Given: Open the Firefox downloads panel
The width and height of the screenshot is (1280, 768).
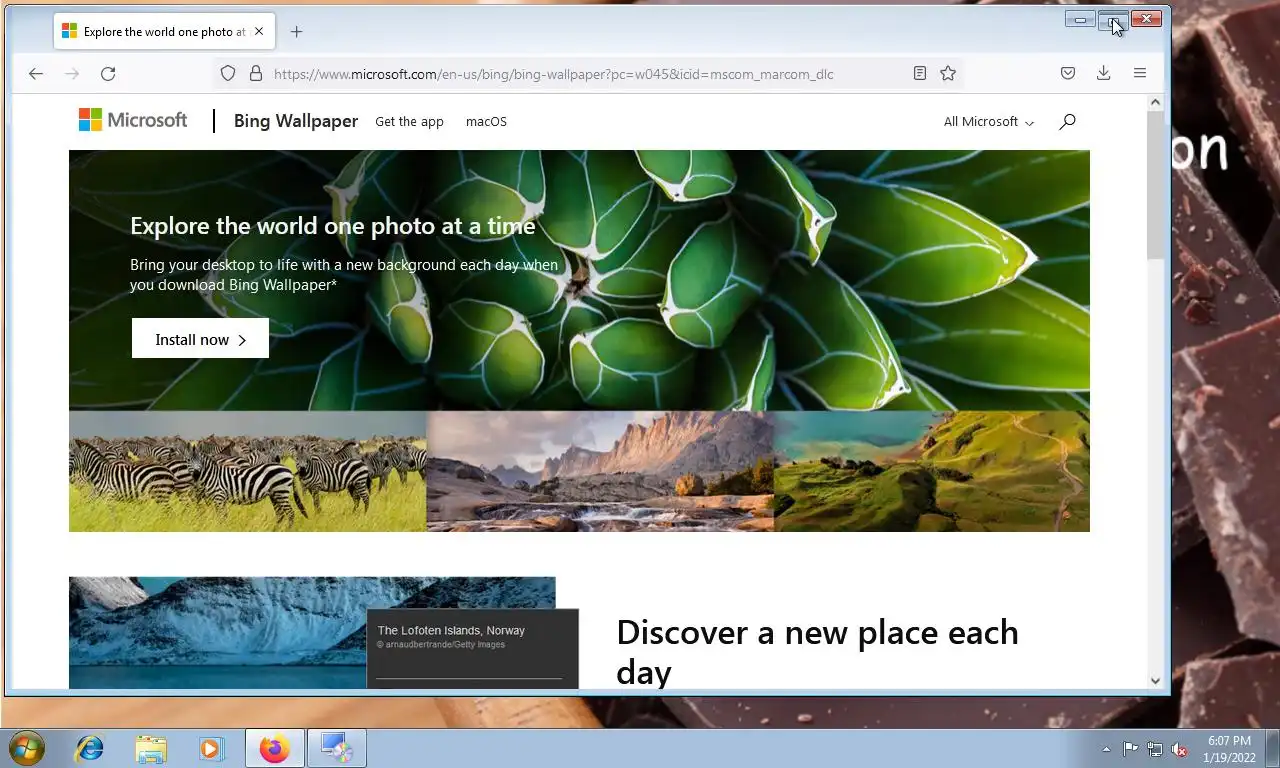Looking at the screenshot, I should (1104, 73).
